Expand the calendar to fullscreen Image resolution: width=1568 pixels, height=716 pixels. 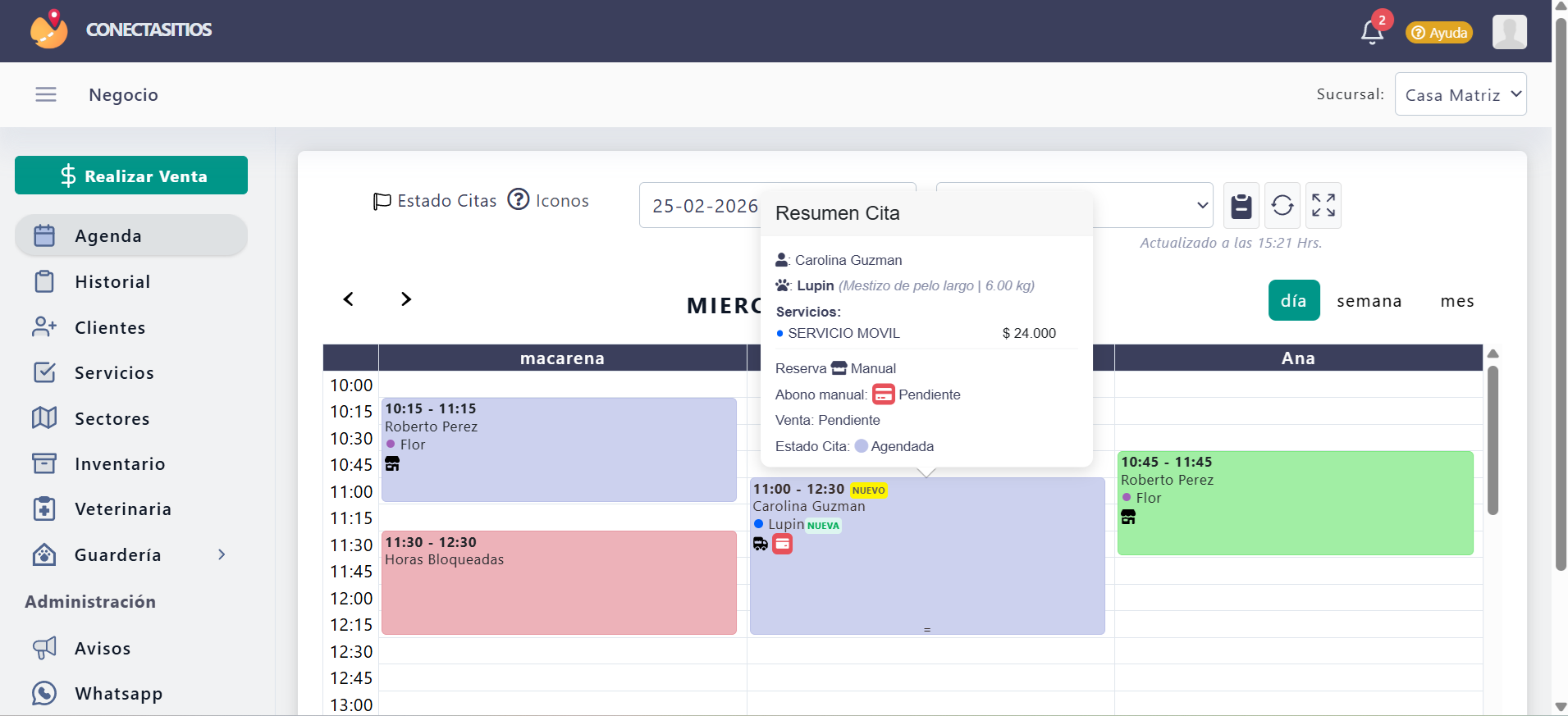pos(1323,206)
